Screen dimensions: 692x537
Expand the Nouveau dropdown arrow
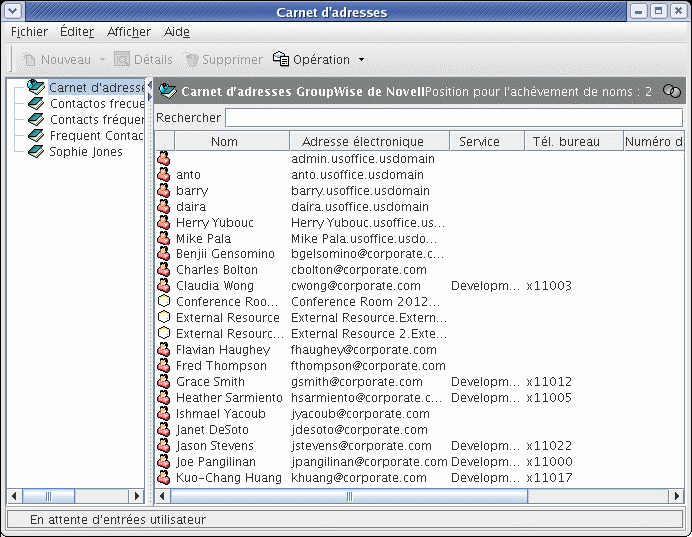click(x=102, y=59)
